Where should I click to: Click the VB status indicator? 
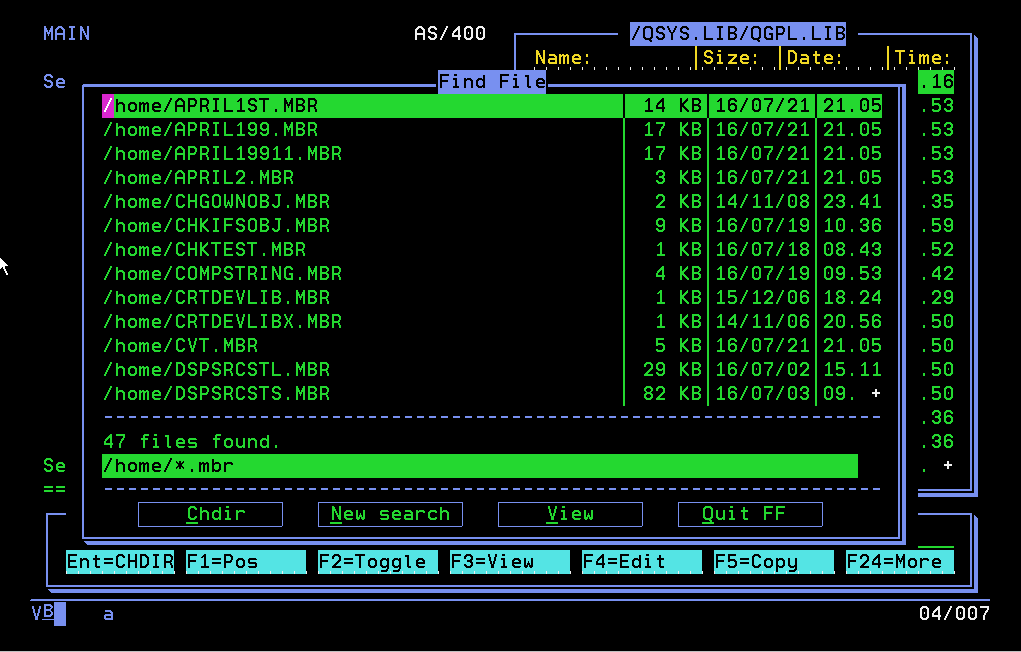point(43,614)
